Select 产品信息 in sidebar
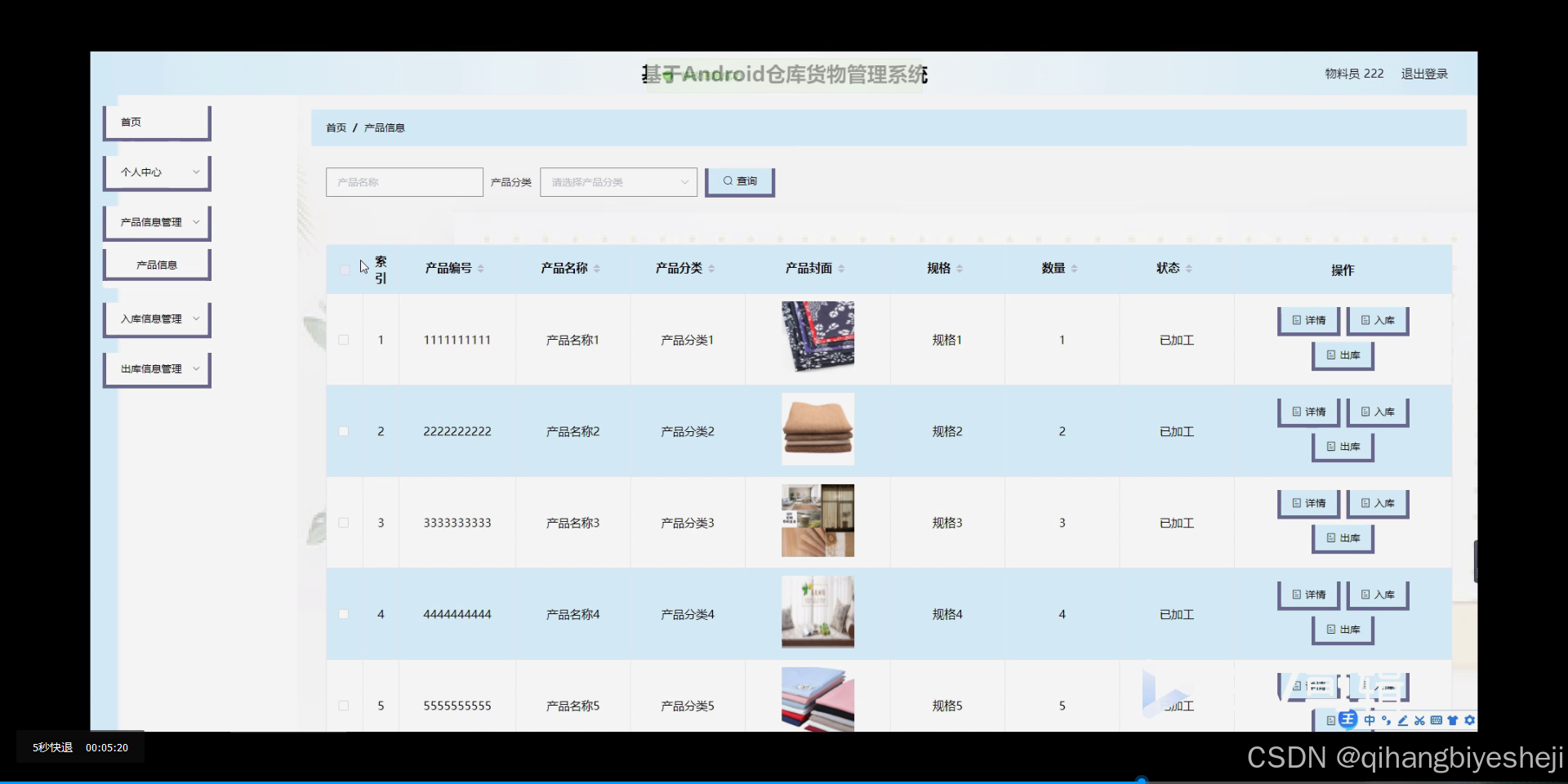1568x784 pixels. pos(156,264)
